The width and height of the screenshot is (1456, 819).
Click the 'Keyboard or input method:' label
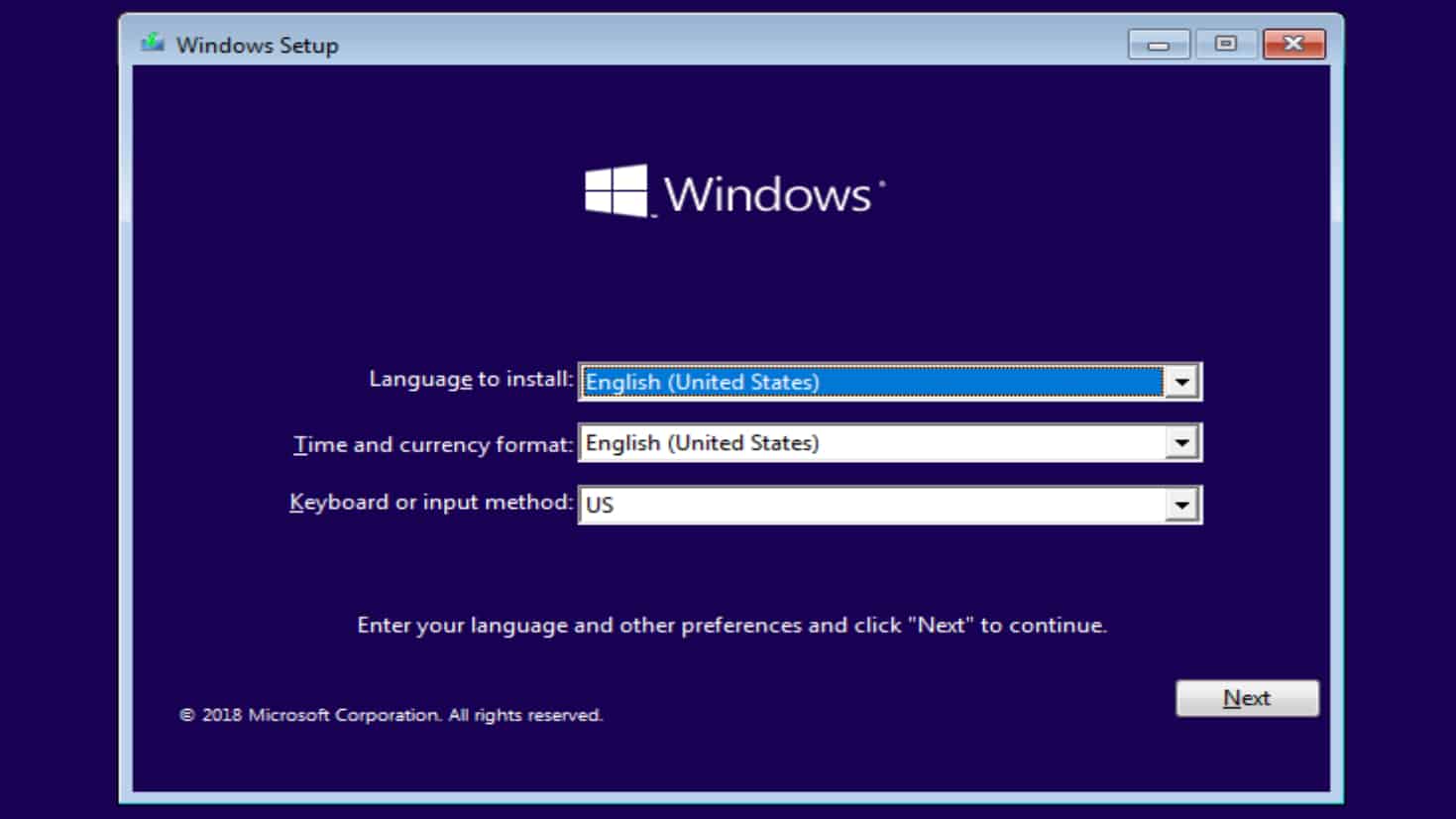[x=431, y=503]
